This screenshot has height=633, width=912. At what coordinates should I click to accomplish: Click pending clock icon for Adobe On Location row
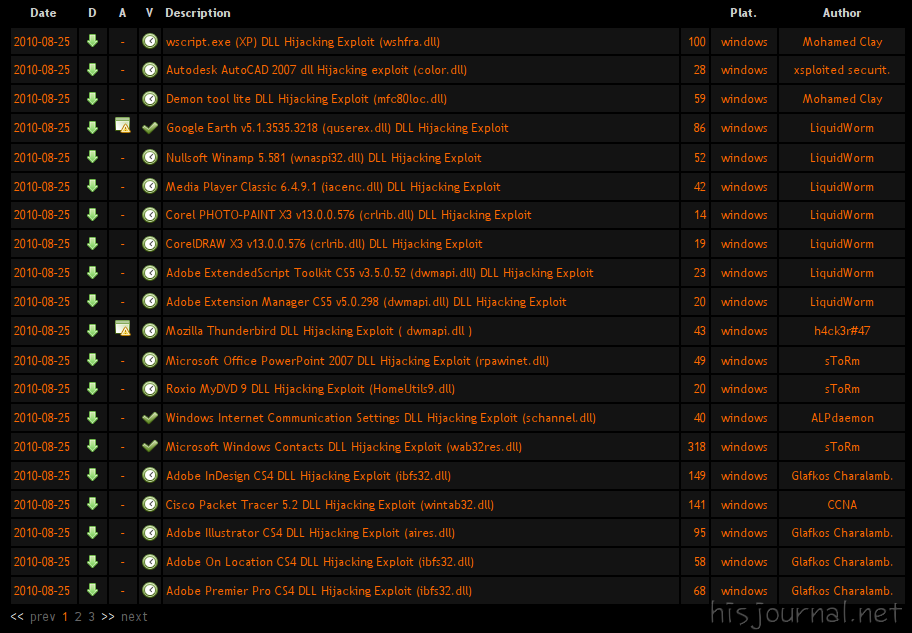(150, 561)
